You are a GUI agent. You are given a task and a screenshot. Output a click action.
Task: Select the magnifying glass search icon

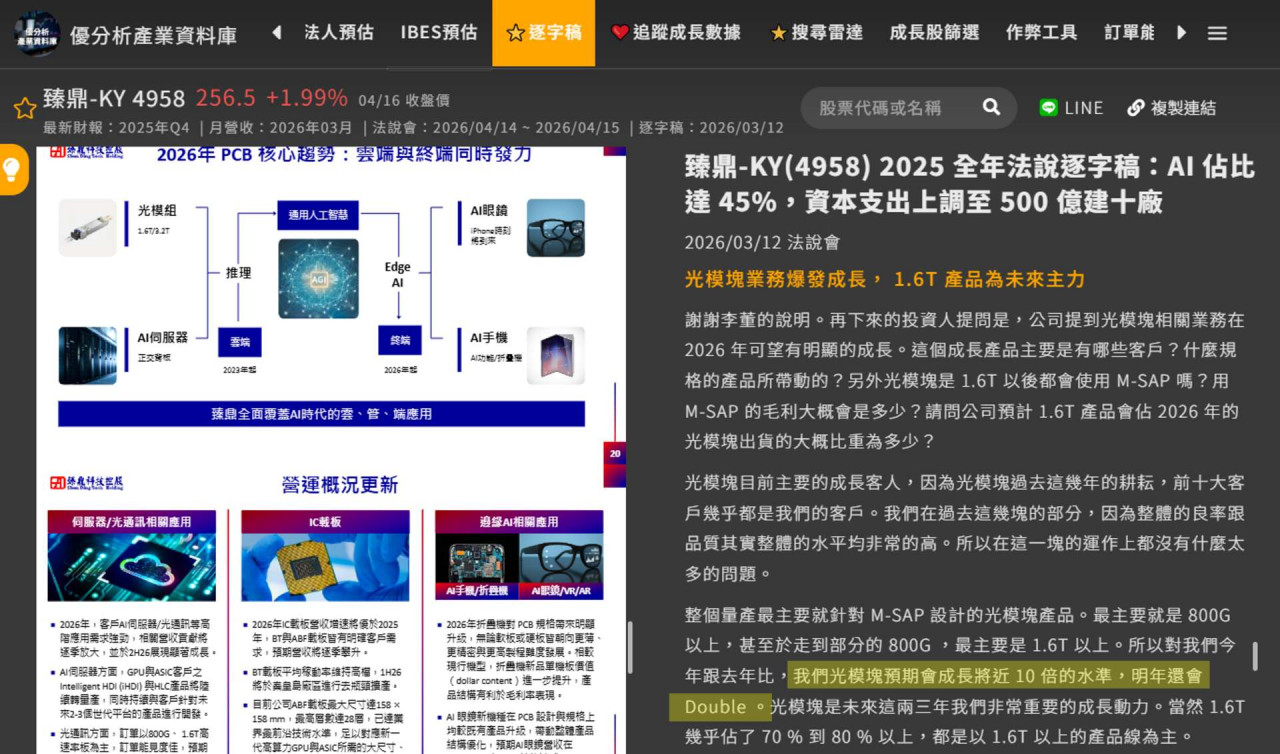click(x=990, y=107)
